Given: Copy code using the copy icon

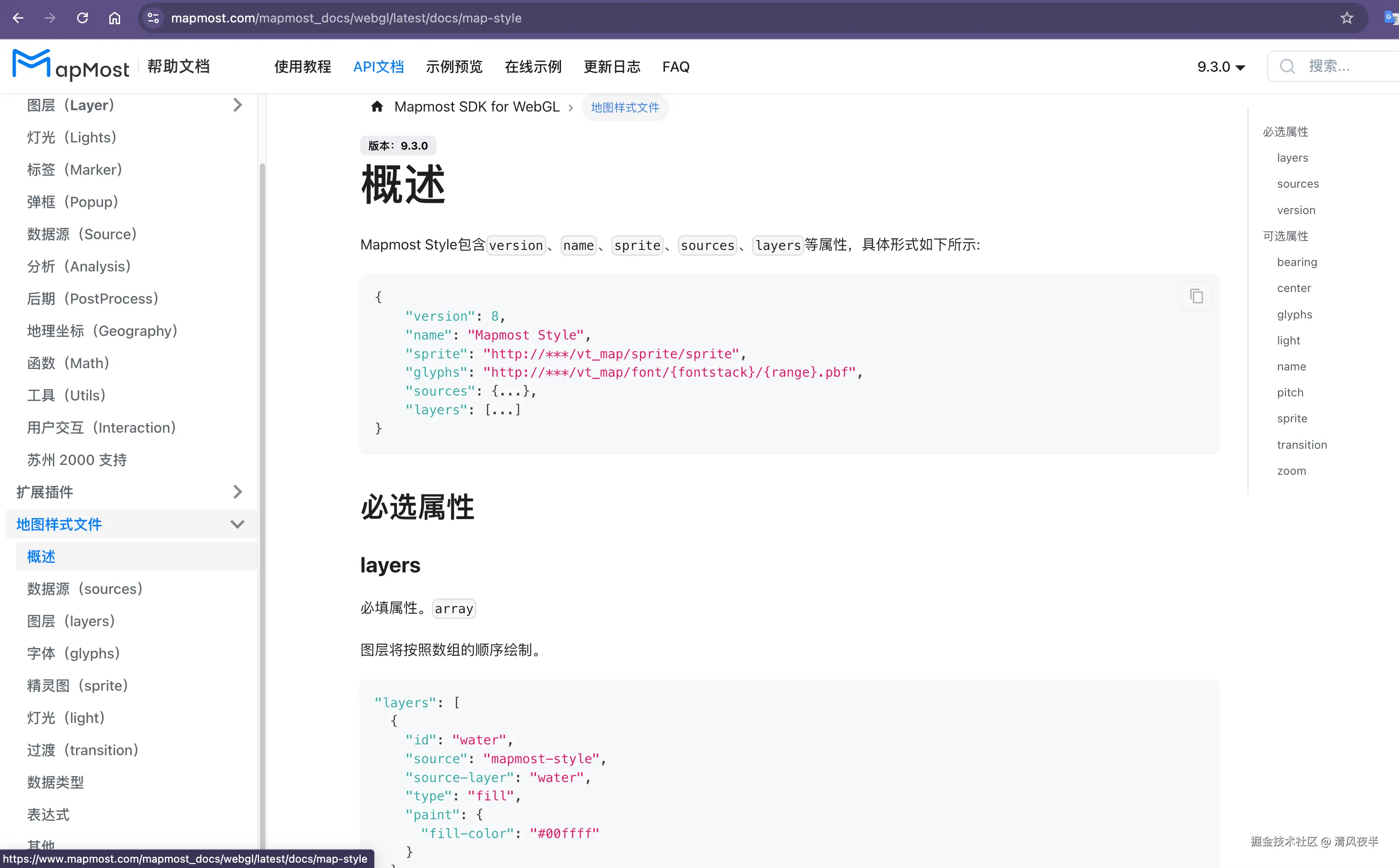Looking at the screenshot, I should pyautogui.click(x=1196, y=296).
